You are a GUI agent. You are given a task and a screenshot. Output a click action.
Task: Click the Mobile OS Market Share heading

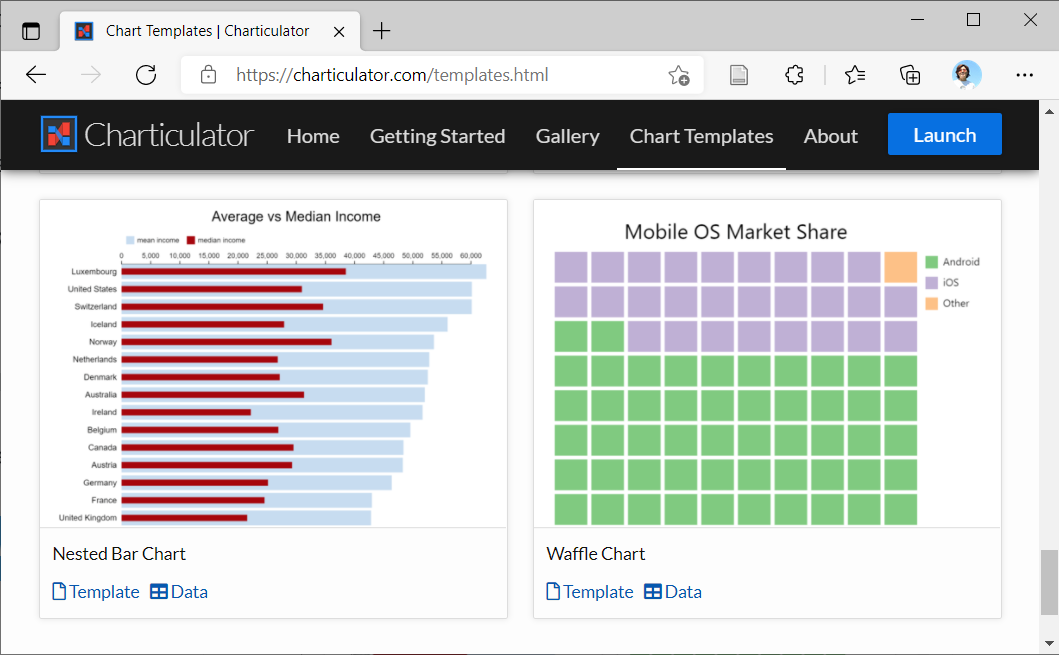[x=735, y=232]
